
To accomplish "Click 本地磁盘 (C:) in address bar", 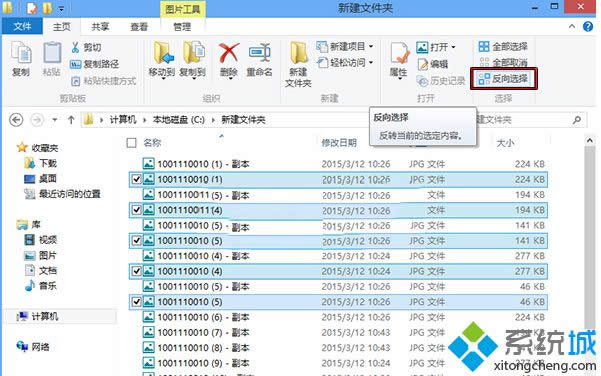I will click(179, 120).
